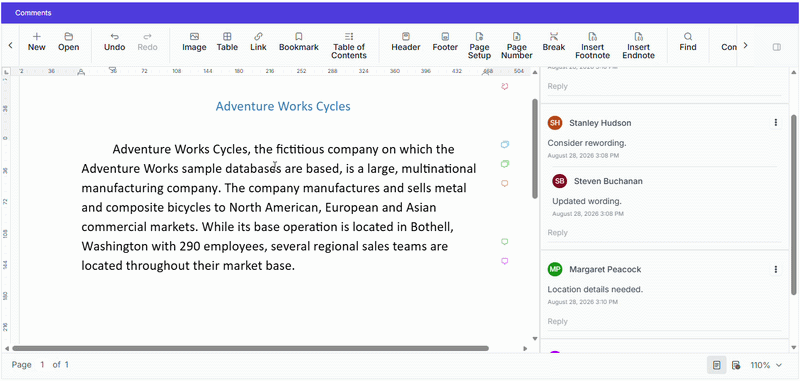Switch to Web layout view
Image resolution: width=800 pixels, height=381 pixels.
(736, 365)
